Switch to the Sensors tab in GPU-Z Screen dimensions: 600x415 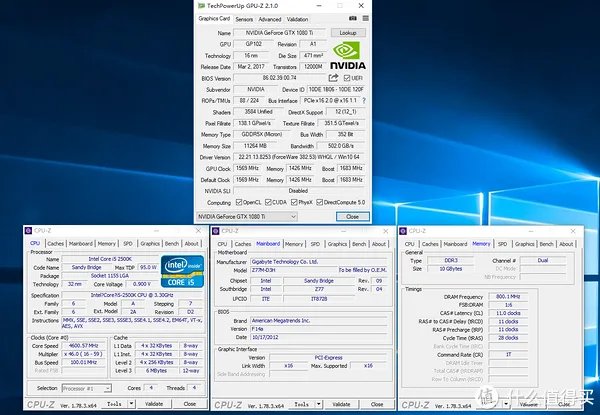click(x=244, y=19)
